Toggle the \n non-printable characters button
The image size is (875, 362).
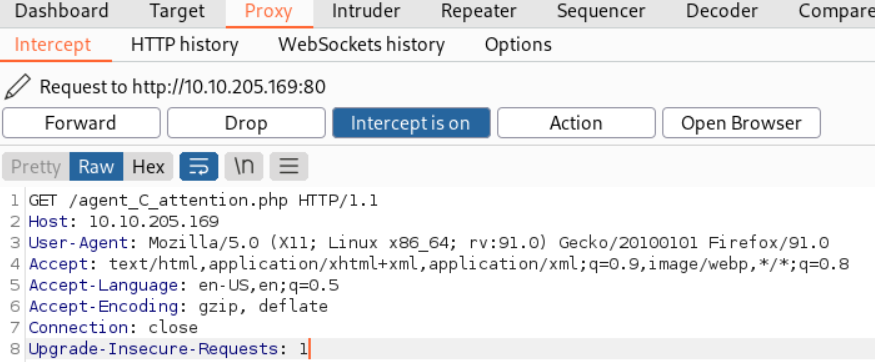(x=244, y=167)
